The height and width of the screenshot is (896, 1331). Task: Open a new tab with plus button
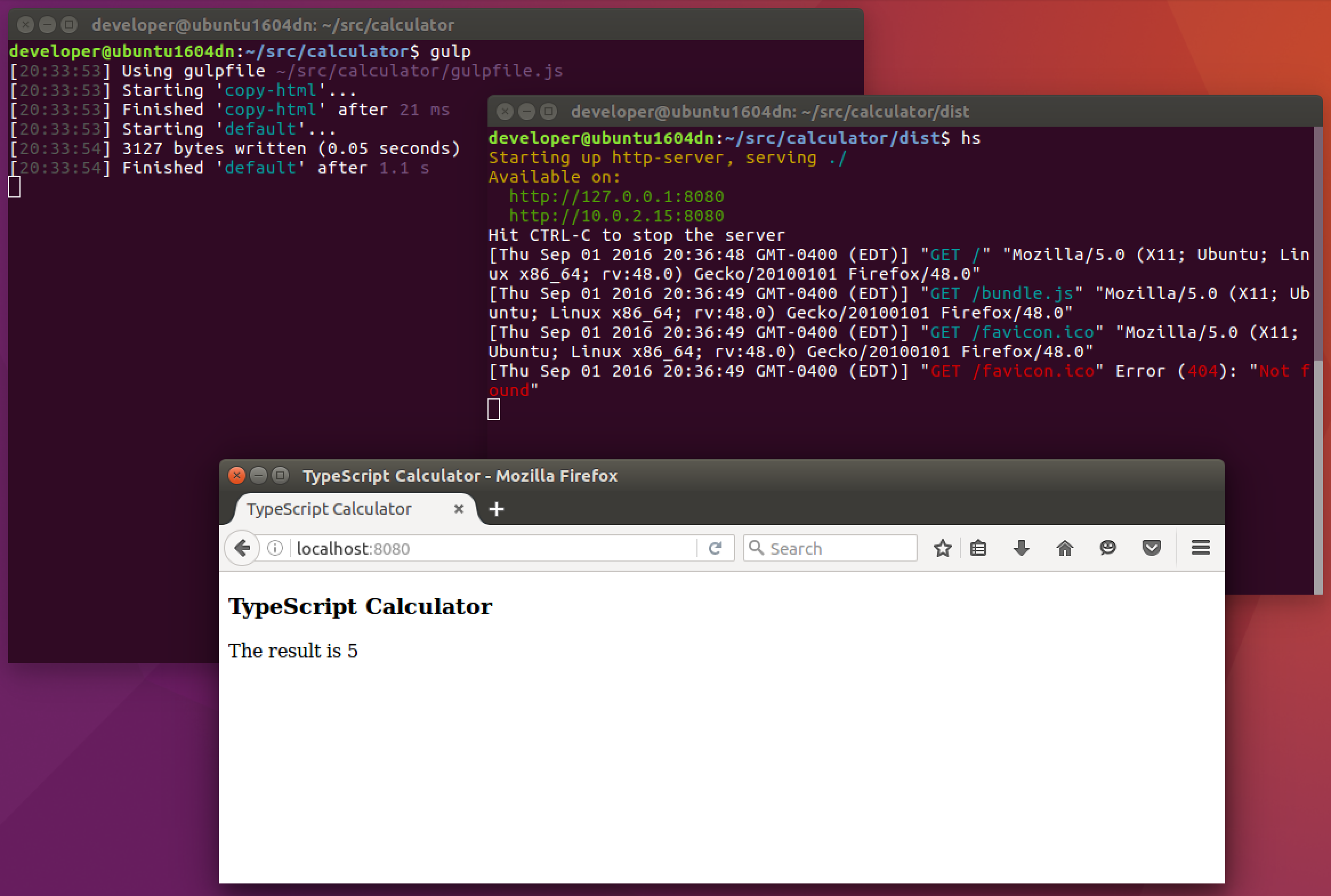click(x=496, y=508)
